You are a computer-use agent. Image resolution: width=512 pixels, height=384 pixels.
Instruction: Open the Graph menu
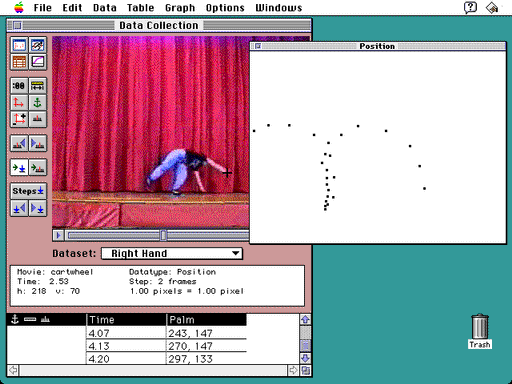pyautogui.click(x=180, y=8)
